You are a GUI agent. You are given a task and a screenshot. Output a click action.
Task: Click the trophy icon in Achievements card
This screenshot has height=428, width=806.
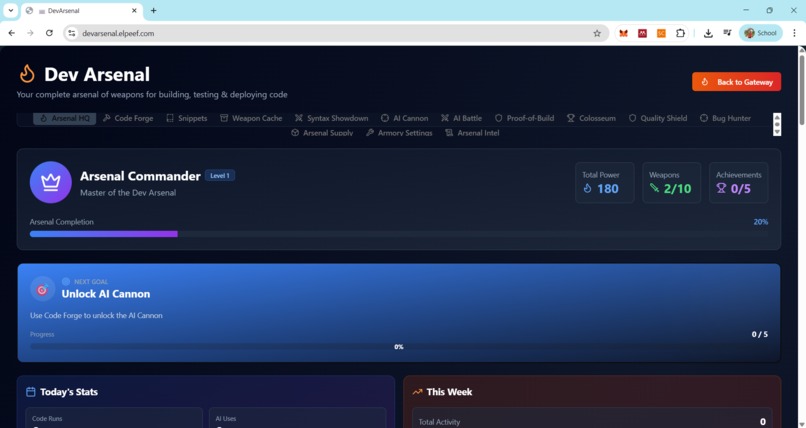pyautogui.click(x=721, y=189)
